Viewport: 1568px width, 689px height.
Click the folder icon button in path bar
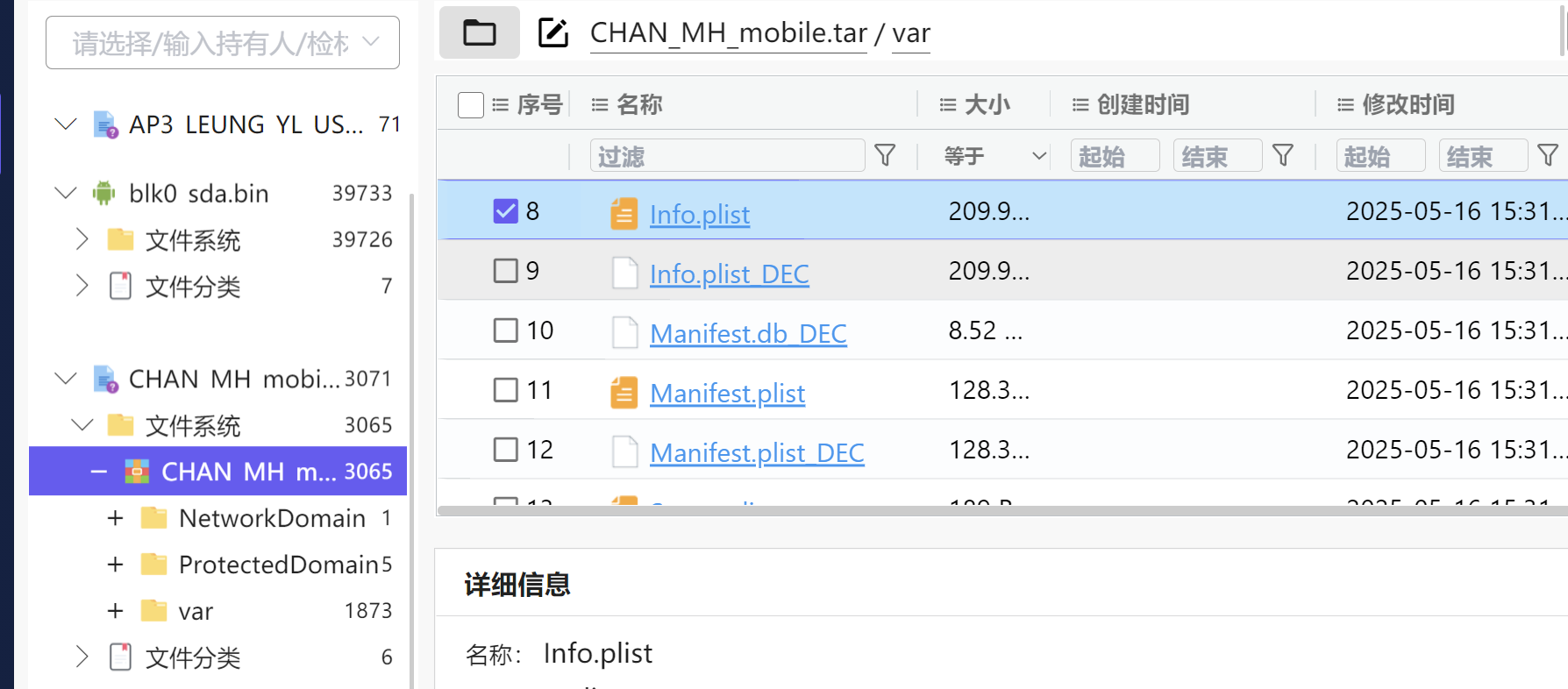(479, 33)
